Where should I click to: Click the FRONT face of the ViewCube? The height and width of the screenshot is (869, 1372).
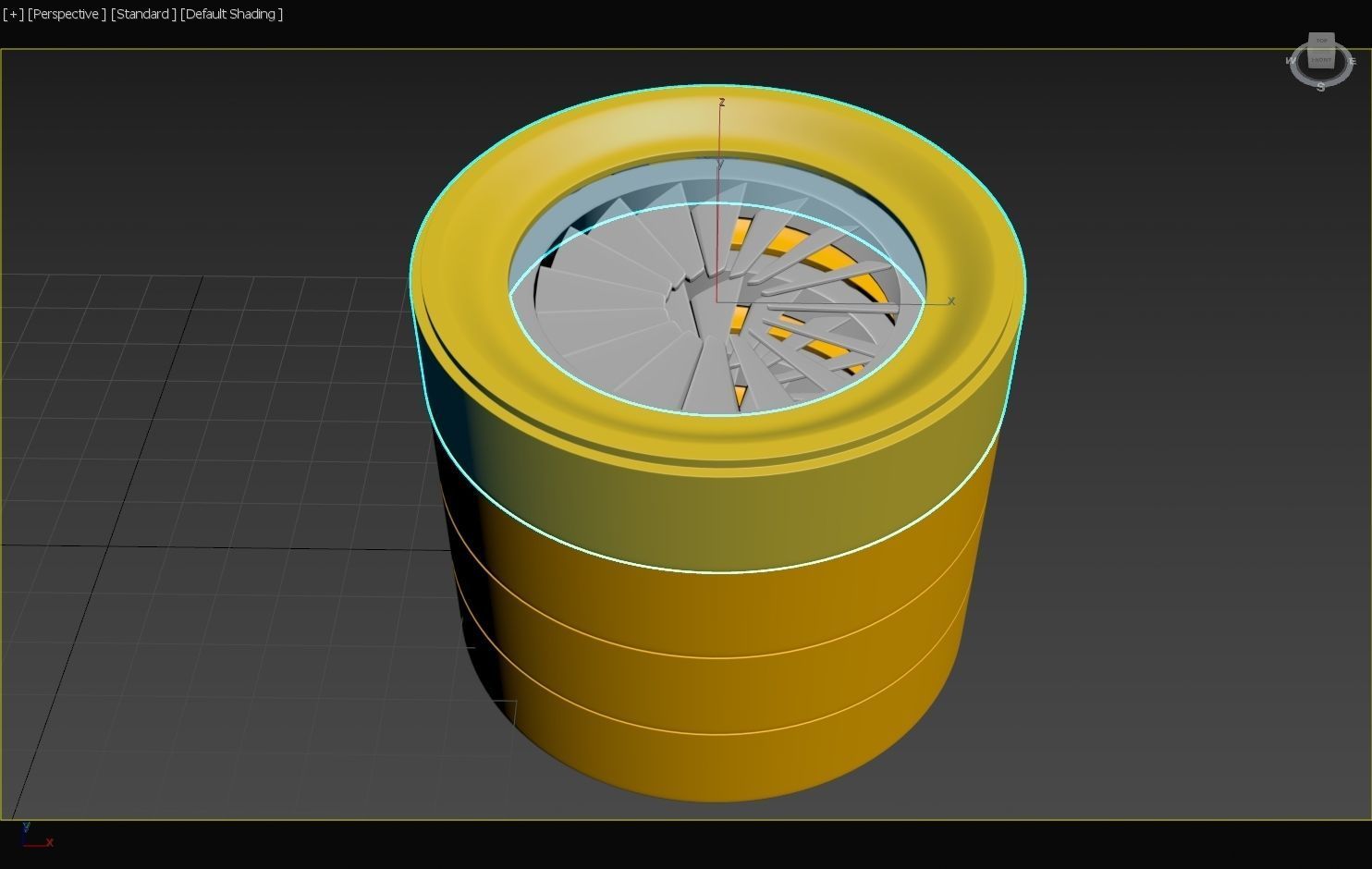click(x=1321, y=59)
